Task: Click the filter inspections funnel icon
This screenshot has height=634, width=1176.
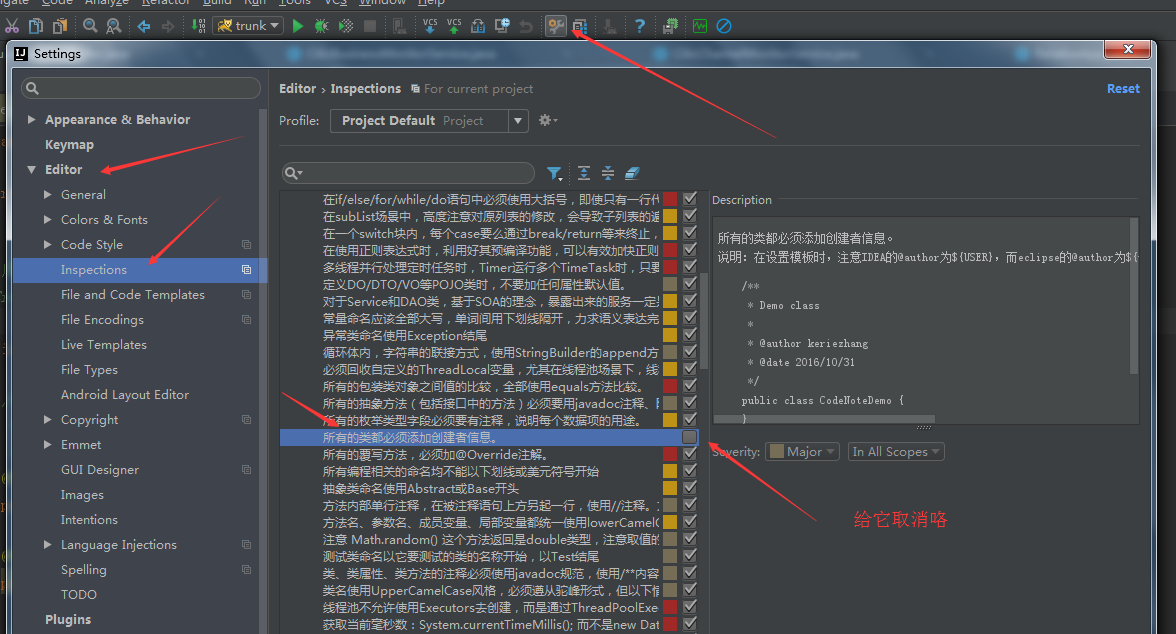Action: 554,173
